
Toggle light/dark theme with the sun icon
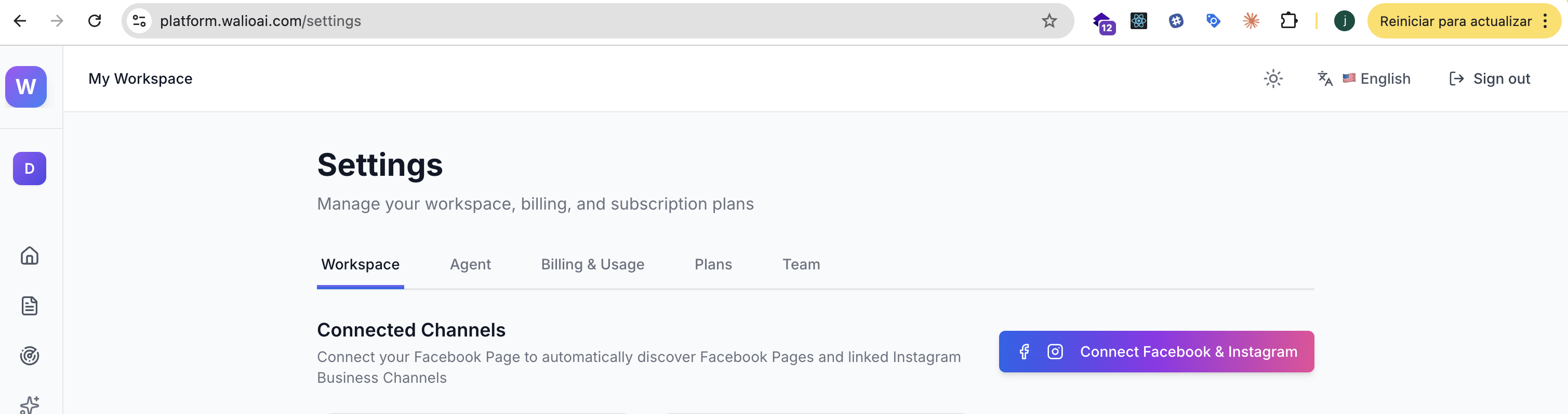click(x=1273, y=78)
